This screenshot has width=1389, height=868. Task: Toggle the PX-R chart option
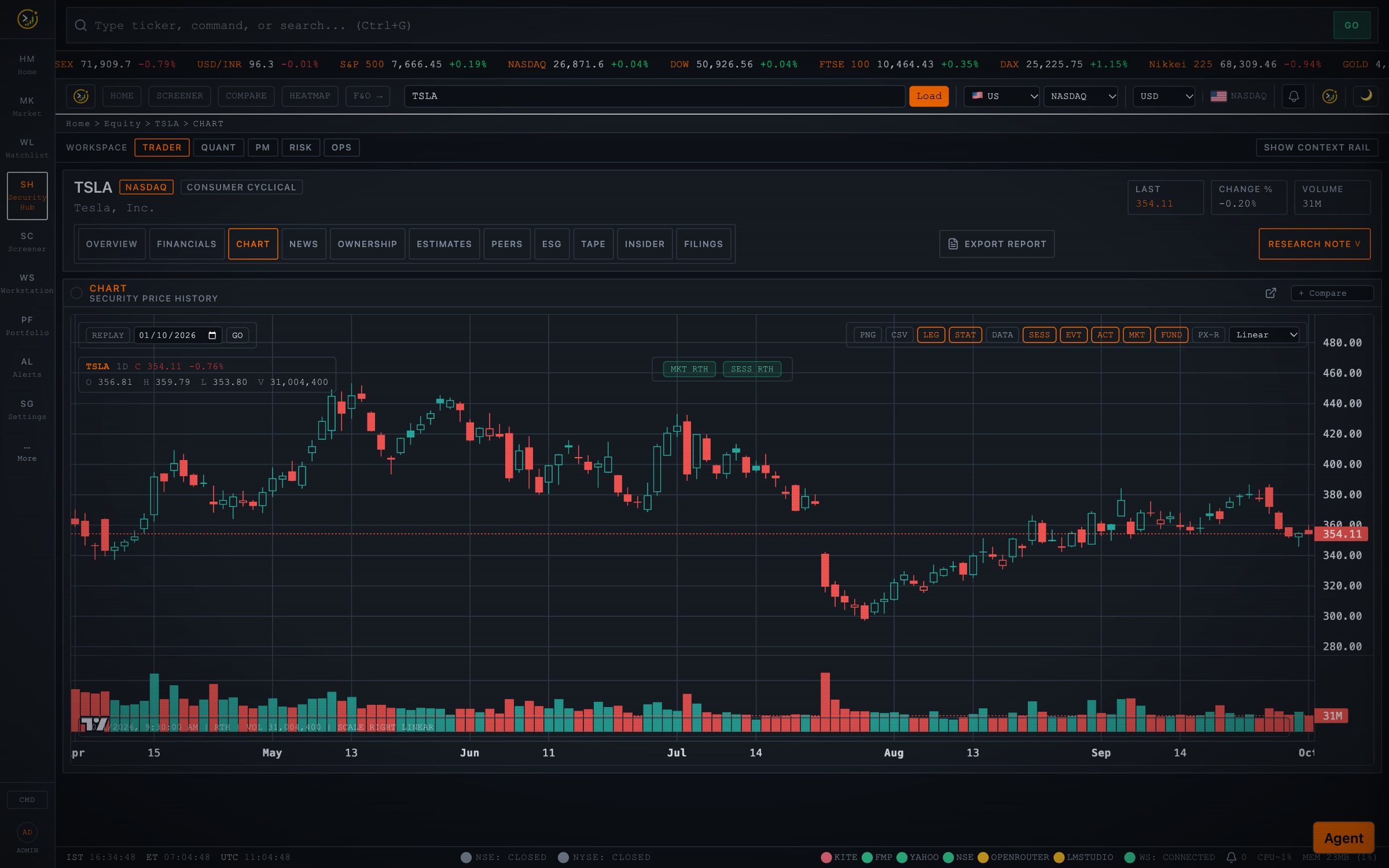point(1208,335)
